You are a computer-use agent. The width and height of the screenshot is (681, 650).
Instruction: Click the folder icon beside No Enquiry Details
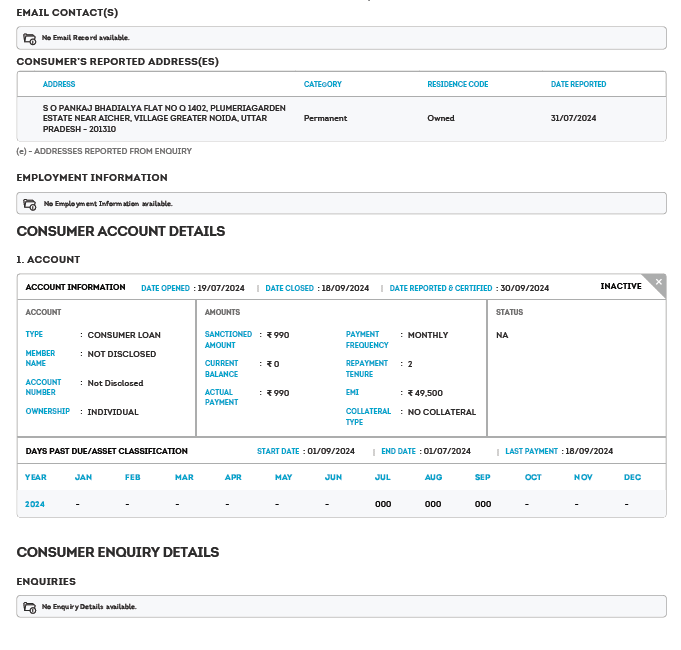tap(30, 607)
